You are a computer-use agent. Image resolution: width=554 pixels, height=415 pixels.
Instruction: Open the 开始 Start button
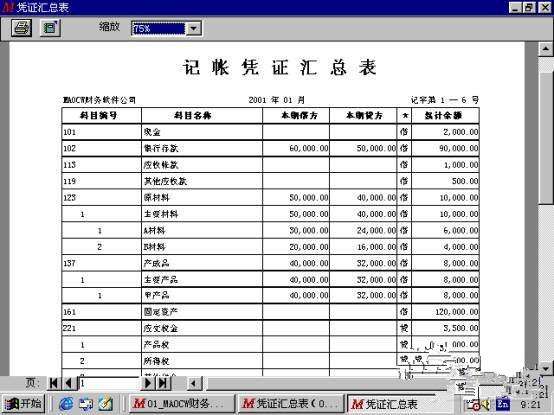(x=23, y=403)
